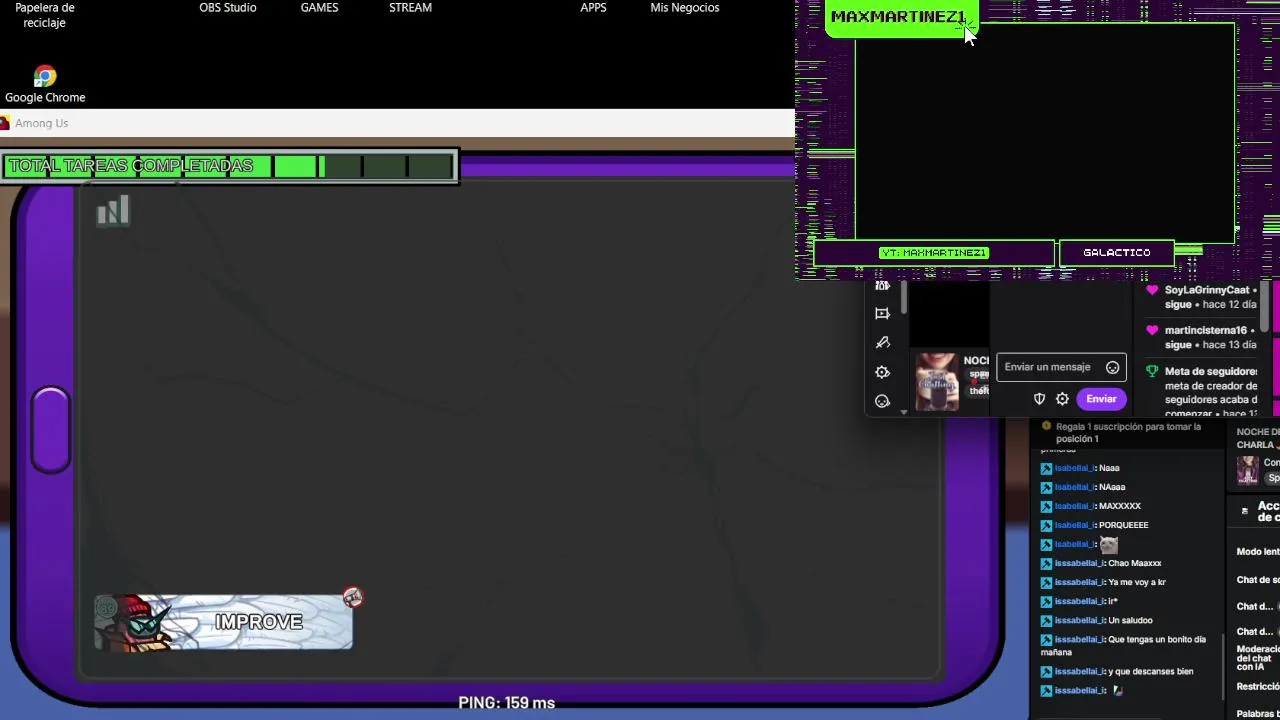Open the Papelera de reciclaje desktop icon
1280x720 pixels.
tap(45, 15)
